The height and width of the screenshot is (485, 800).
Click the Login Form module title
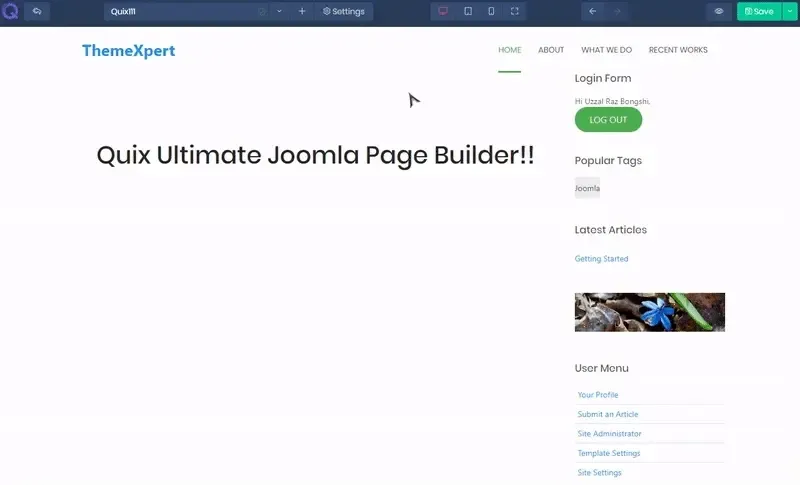tap(603, 79)
